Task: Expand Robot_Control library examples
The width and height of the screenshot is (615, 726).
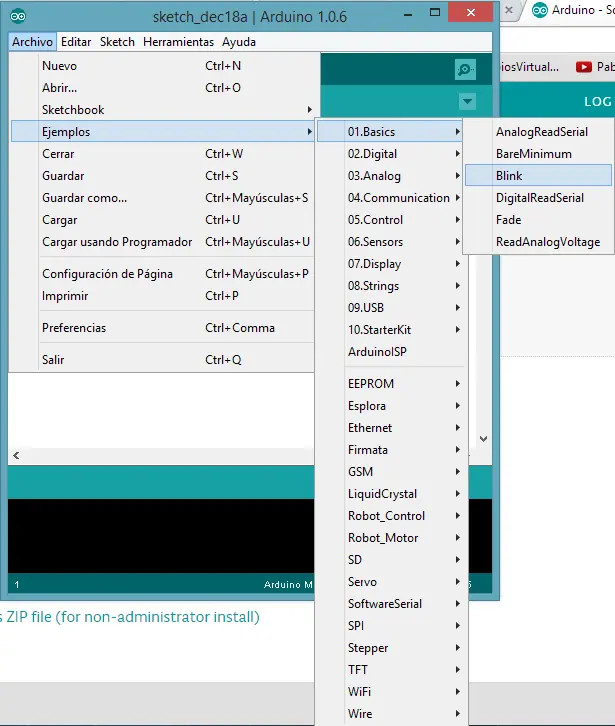Action: [x=390, y=516]
